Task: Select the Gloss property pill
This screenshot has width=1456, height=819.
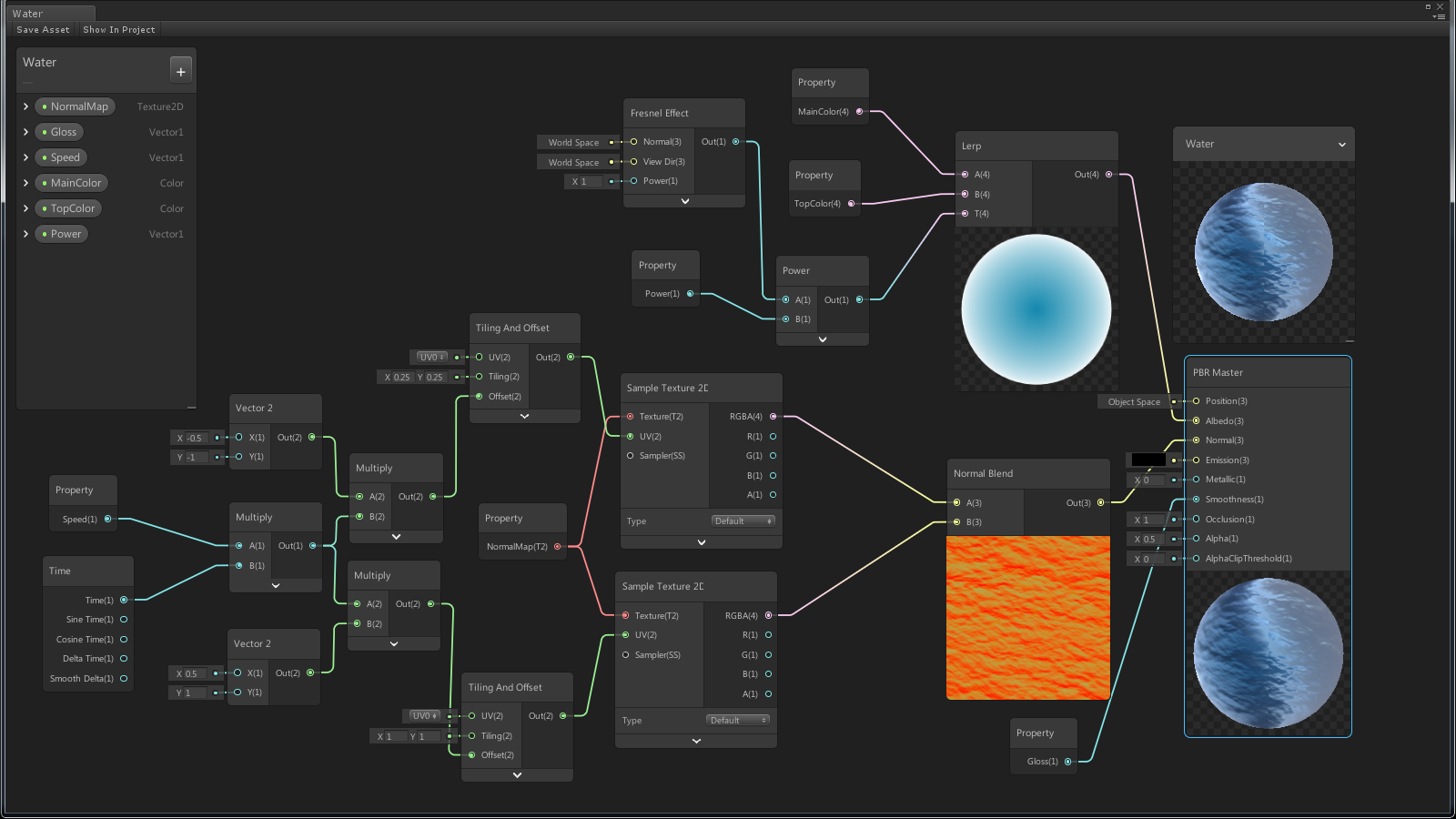Action: point(59,132)
